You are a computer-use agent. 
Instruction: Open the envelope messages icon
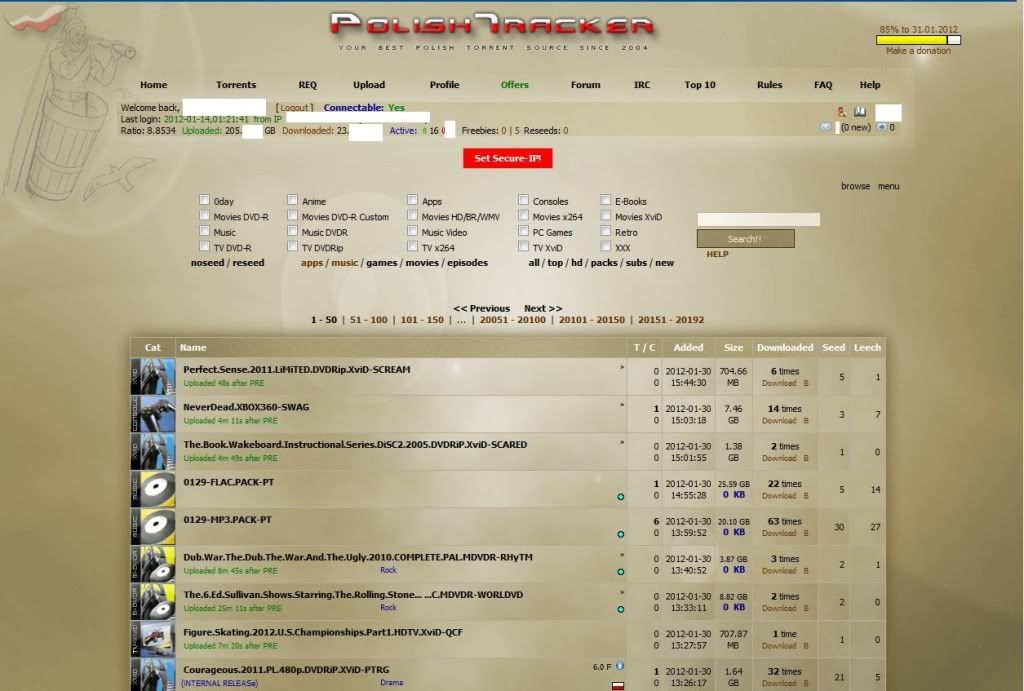(x=825, y=127)
